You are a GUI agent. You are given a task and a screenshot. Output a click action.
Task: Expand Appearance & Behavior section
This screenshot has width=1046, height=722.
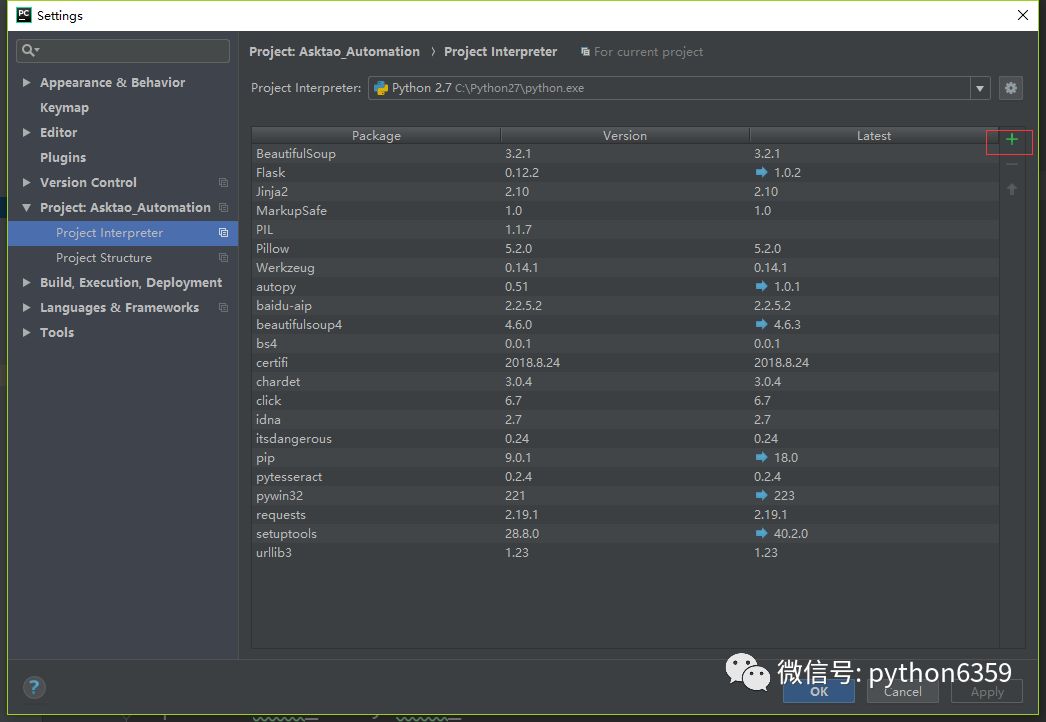pos(27,82)
